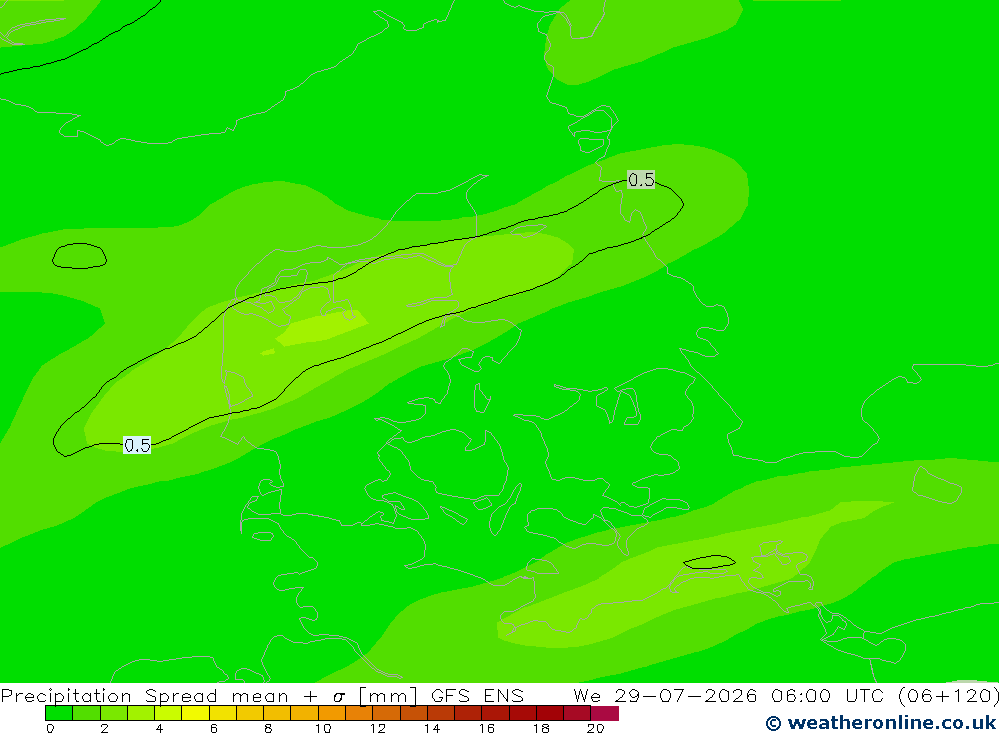Click the '[mm]' unit label
This screenshot has height=733, width=1000.
click(x=388, y=695)
